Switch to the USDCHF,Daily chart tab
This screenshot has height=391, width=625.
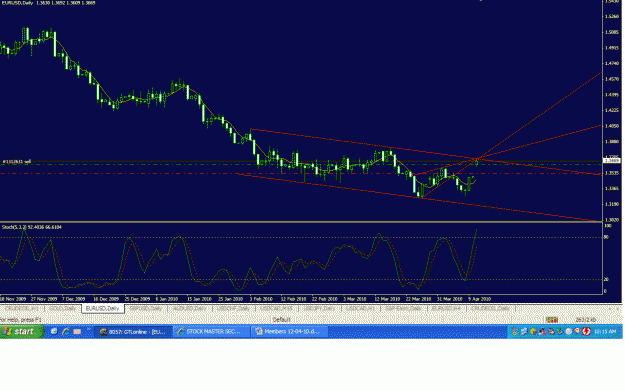pos(234,308)
